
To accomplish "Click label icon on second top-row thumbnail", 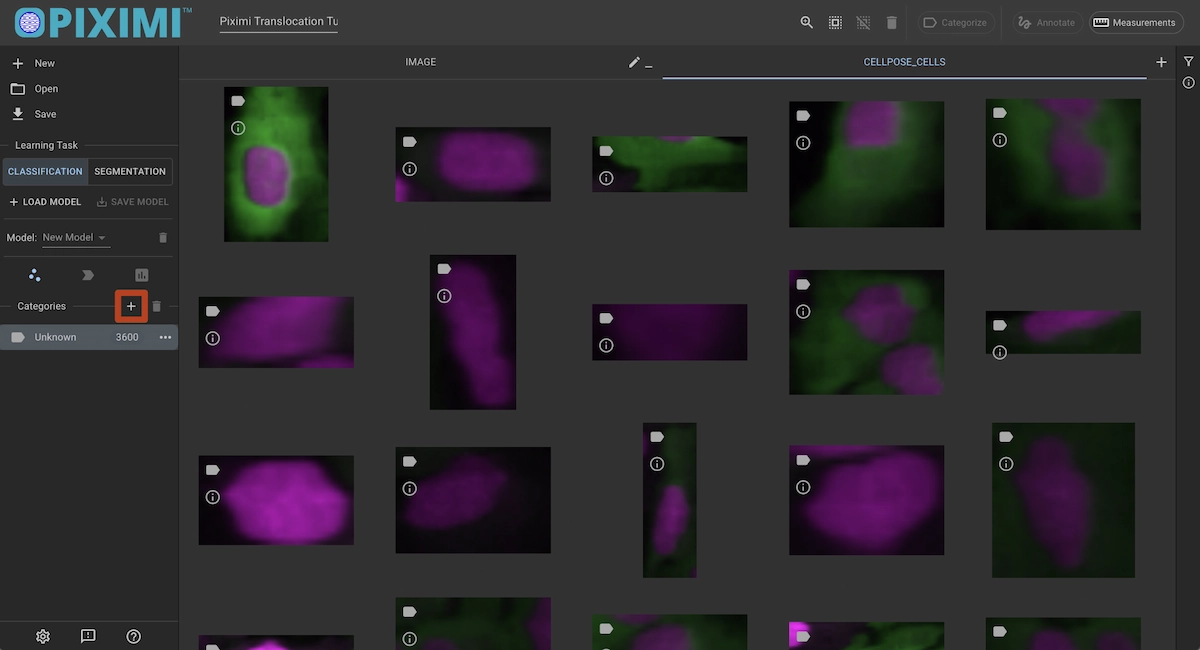I will coord(410,142).
